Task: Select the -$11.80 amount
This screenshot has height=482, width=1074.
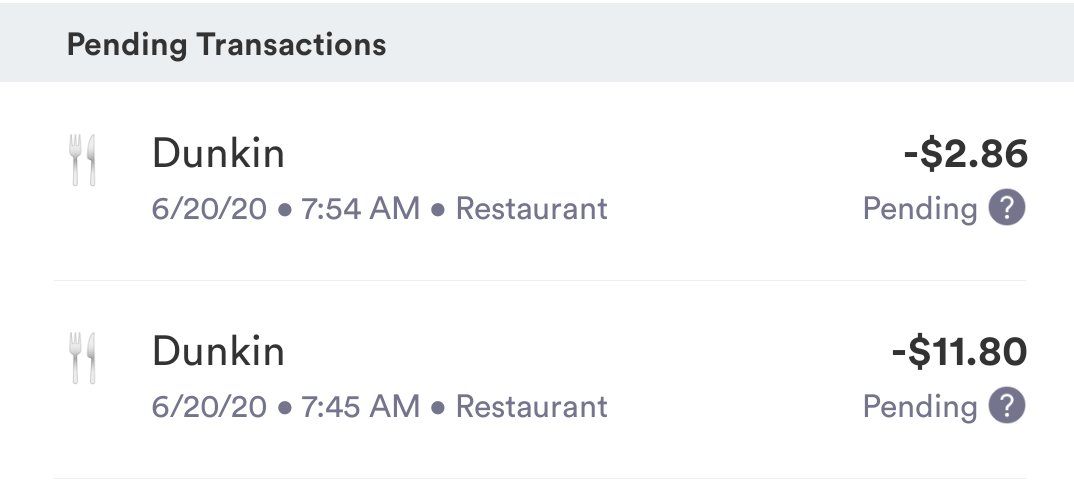Action: pos(960,352)
